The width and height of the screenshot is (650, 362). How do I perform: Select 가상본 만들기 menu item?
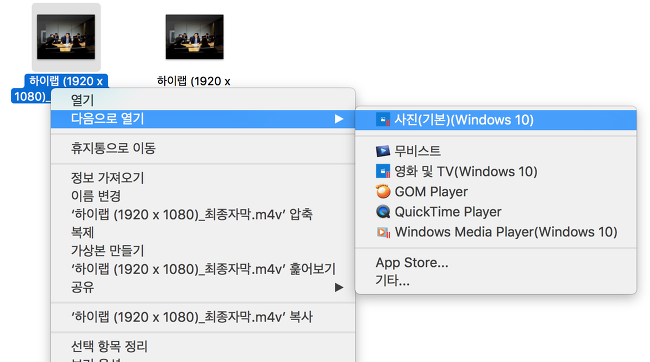(x=203, y=250)
